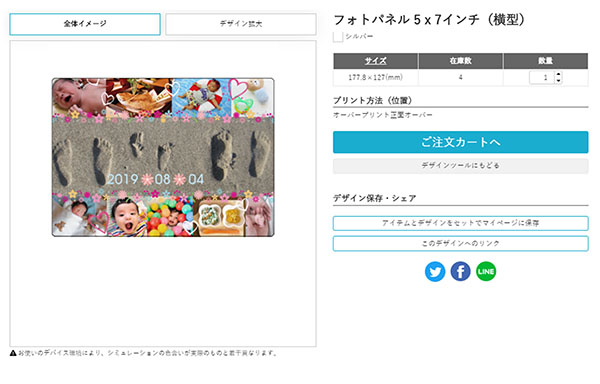Click the photo panel preview image
Screen dimensions: 600x384
(163, 157)
